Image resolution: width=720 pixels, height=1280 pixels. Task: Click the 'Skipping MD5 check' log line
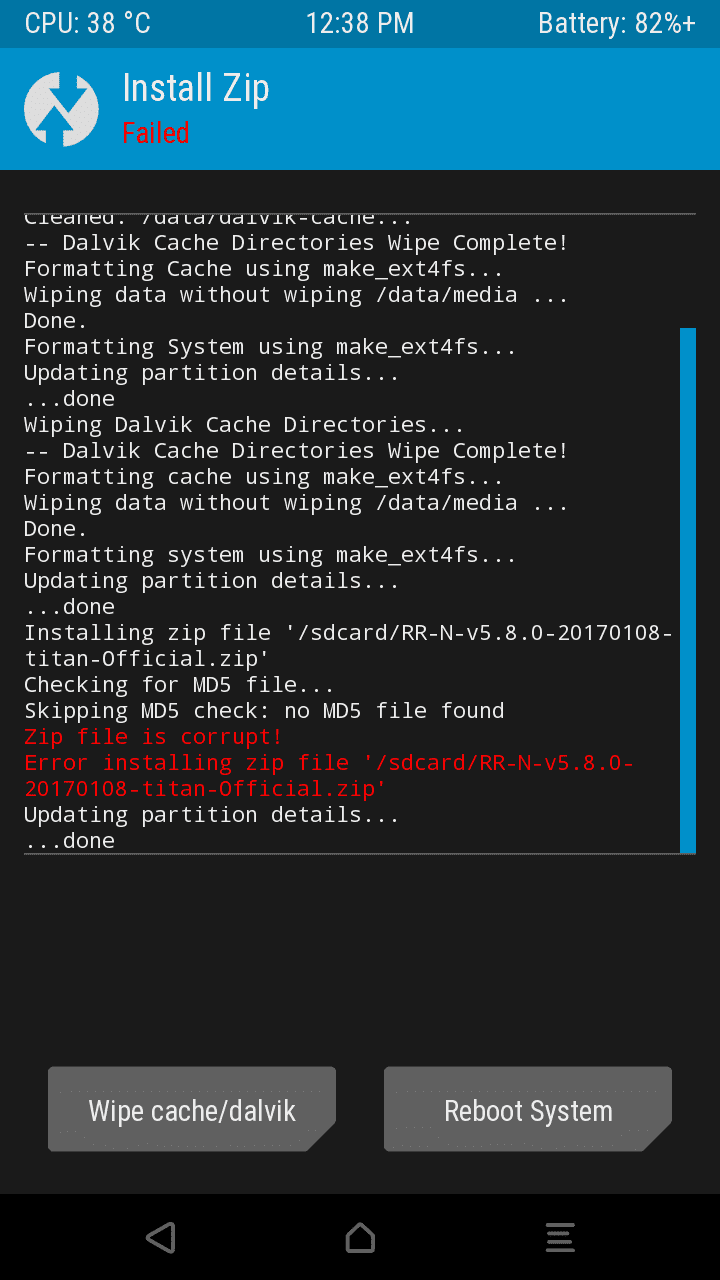264,711
